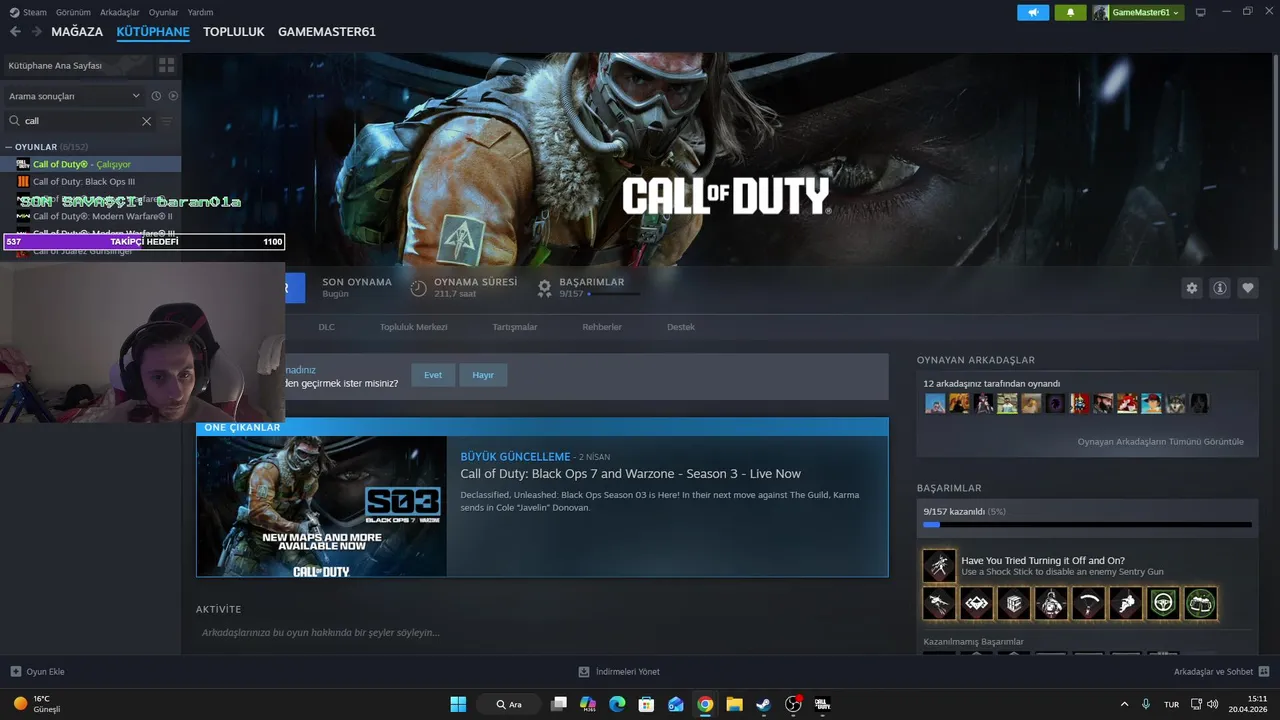The width and height of the screenshot is (1280, 720).
Task: Open the Tartışmalar tab
Action: pos(515,327)
